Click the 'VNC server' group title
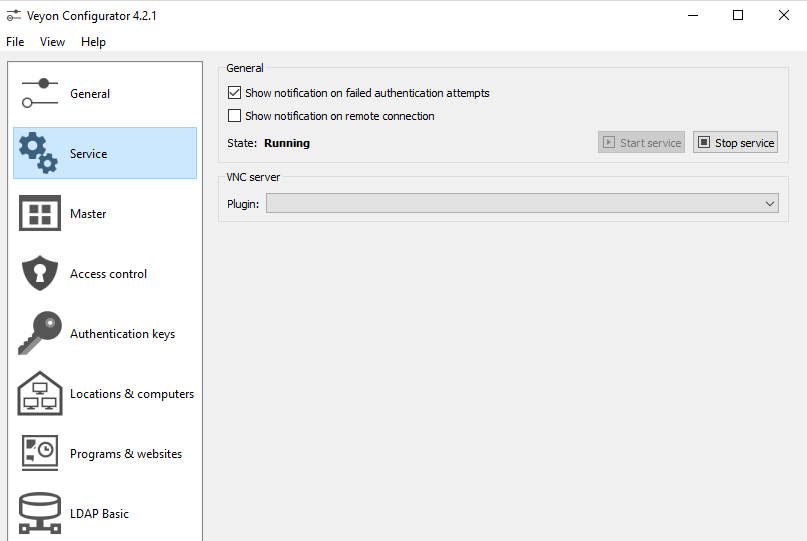The height and width of the screenshot is (541, 807). point(253,177)
